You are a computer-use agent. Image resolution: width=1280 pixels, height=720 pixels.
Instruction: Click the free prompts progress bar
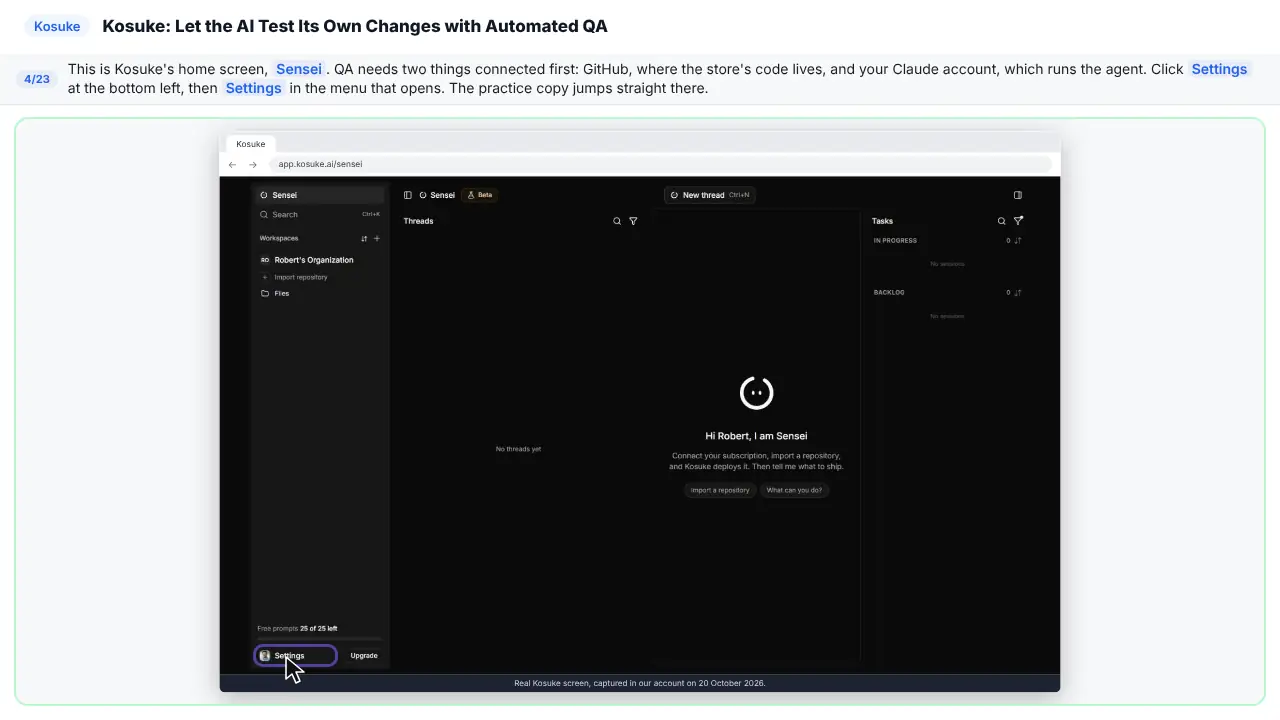coord(320,638)
